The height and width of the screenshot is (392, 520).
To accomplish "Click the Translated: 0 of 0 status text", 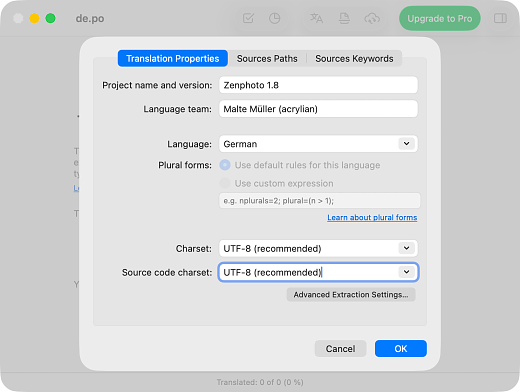I will [260, 382].
